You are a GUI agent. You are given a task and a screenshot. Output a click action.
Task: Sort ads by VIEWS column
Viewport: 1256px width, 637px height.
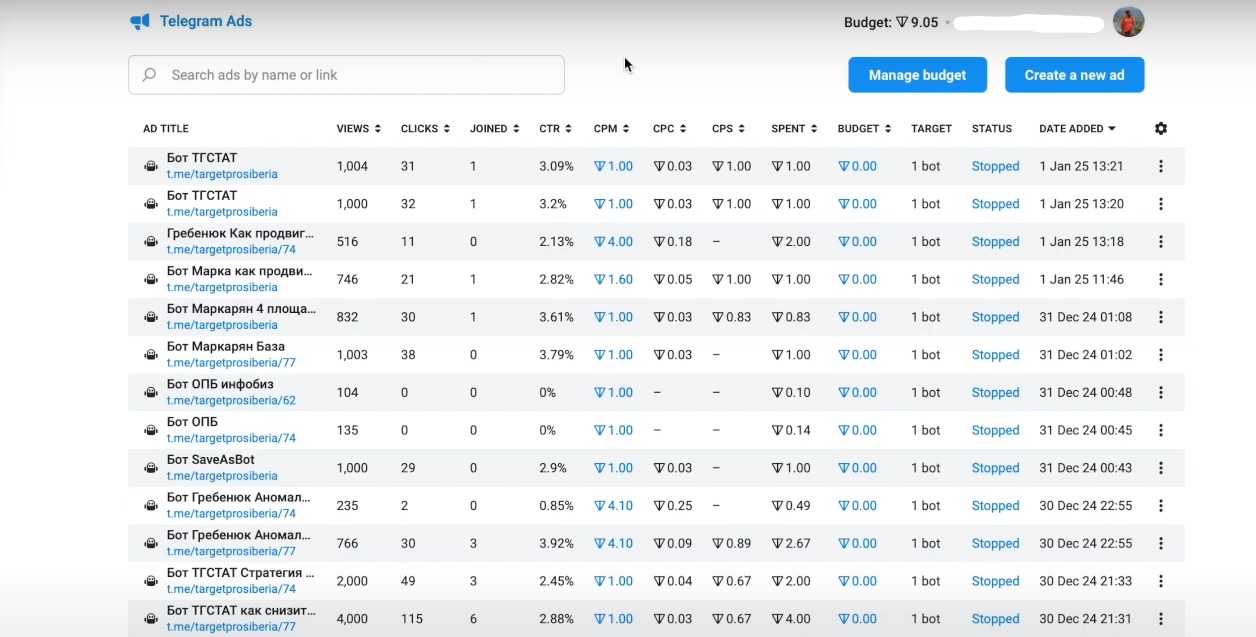click(x=359, y=129)
